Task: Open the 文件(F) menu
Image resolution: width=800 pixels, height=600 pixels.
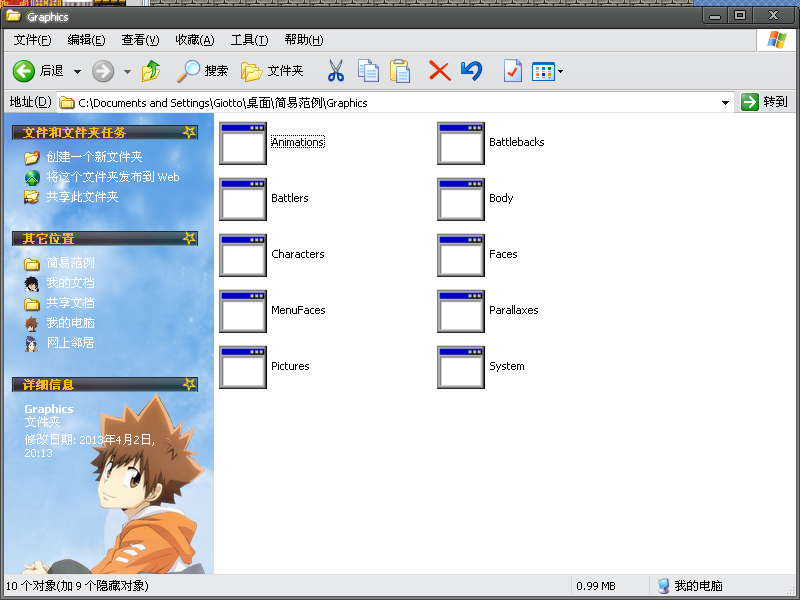Action: pyautogui.click(x=32, y=40)
